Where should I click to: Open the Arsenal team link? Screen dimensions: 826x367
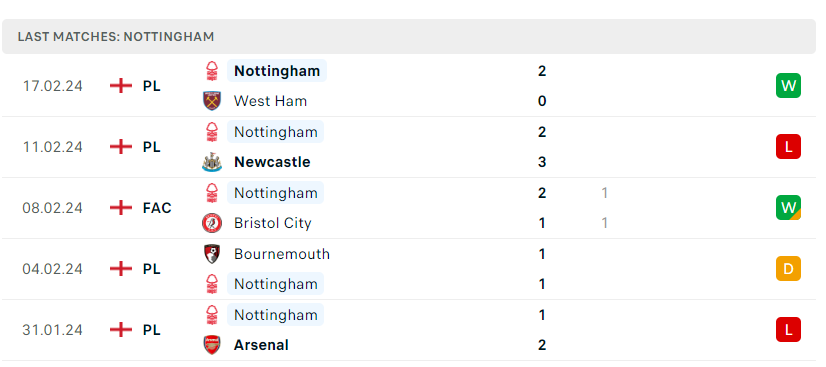261,345
